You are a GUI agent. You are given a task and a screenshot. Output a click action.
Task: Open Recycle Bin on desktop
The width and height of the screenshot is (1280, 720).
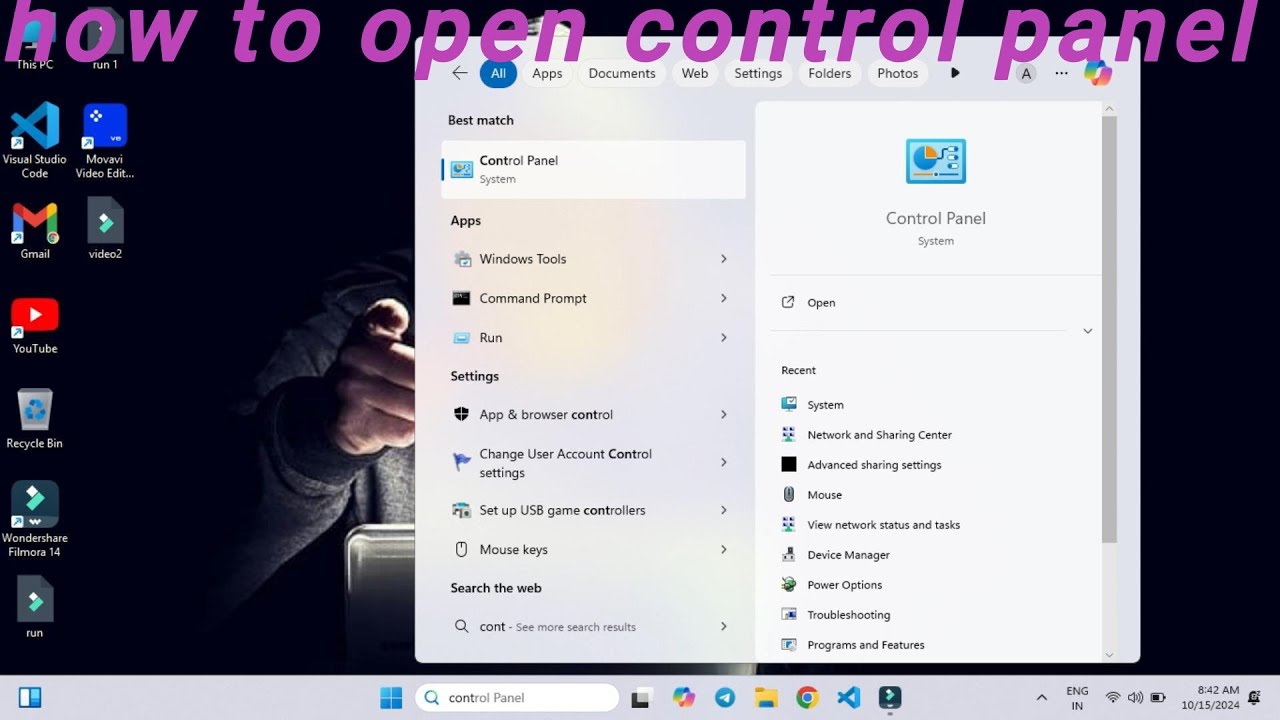tap(35, 419)
